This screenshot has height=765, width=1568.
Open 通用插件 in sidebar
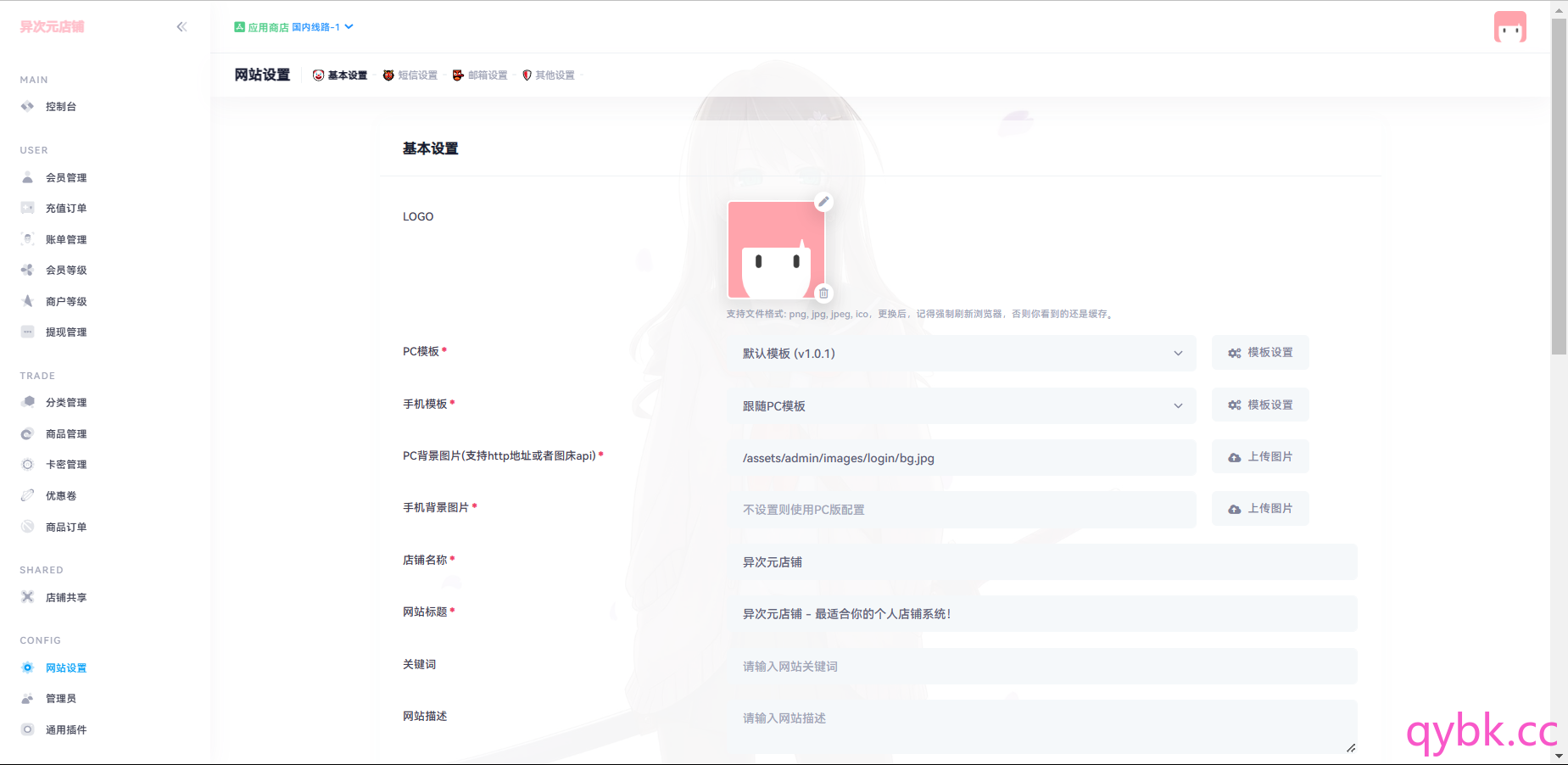65,730
